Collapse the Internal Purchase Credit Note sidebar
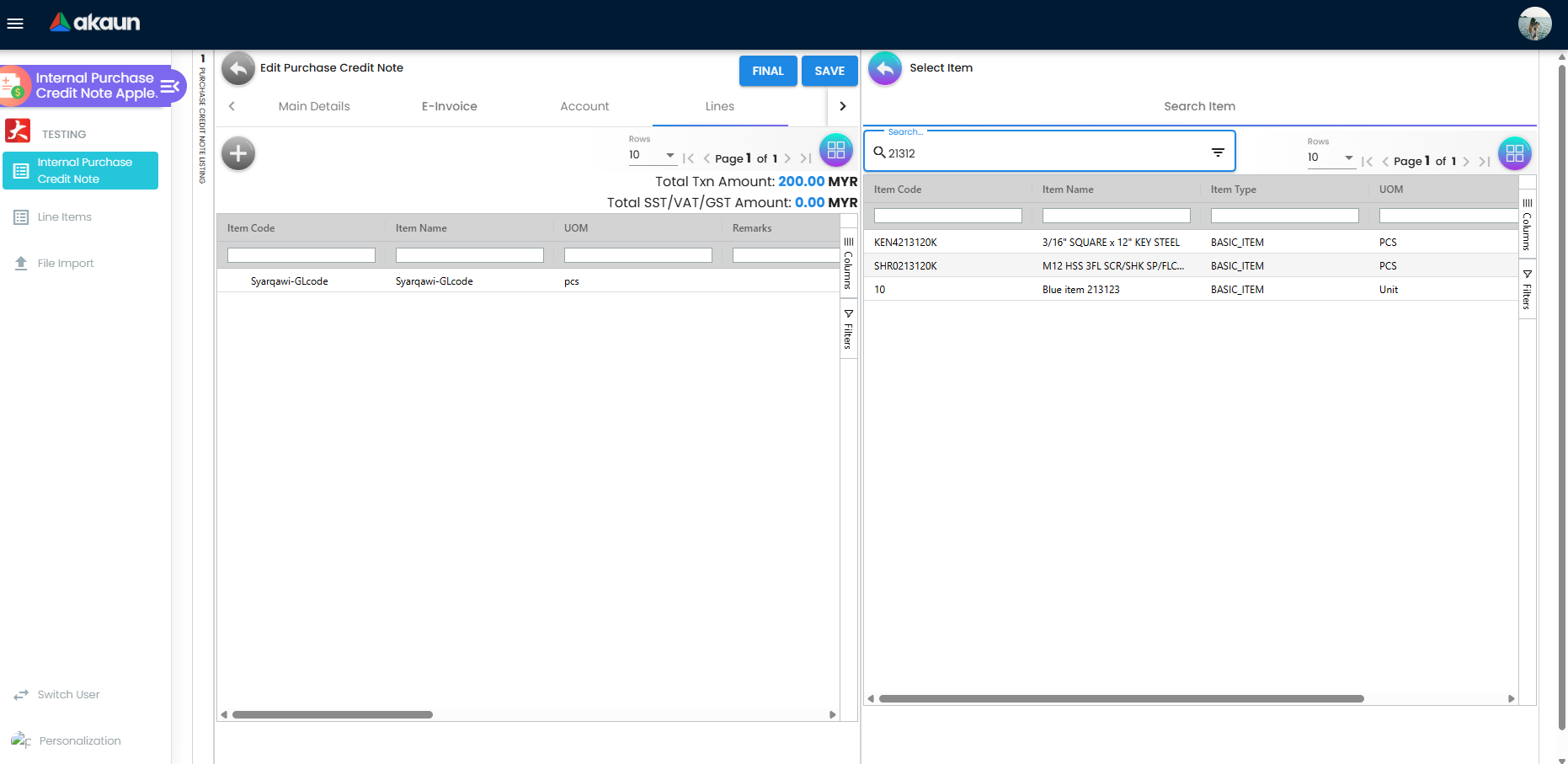 (x=170, y=86)
